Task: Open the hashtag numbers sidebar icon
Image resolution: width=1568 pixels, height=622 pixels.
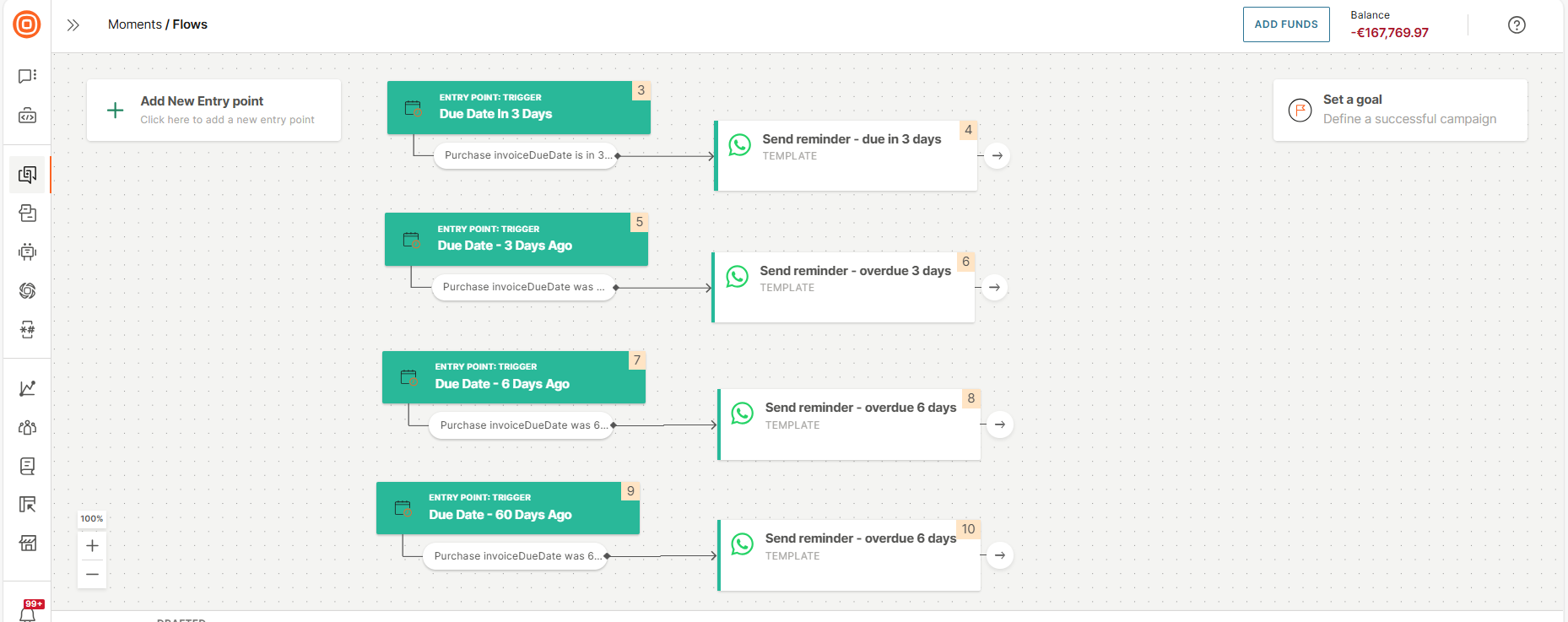Action: point(27,329)
